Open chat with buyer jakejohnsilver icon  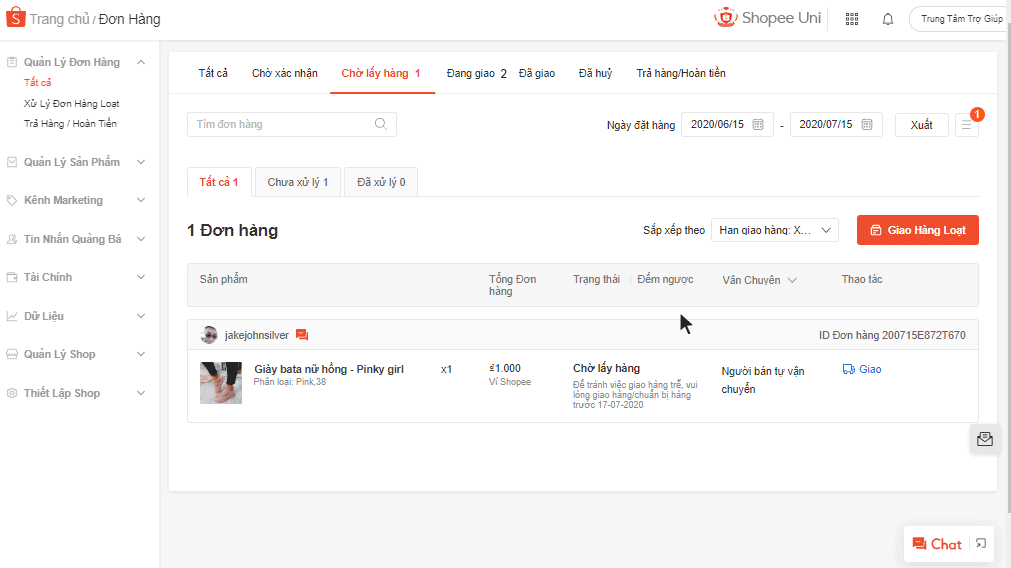(302, 335)
